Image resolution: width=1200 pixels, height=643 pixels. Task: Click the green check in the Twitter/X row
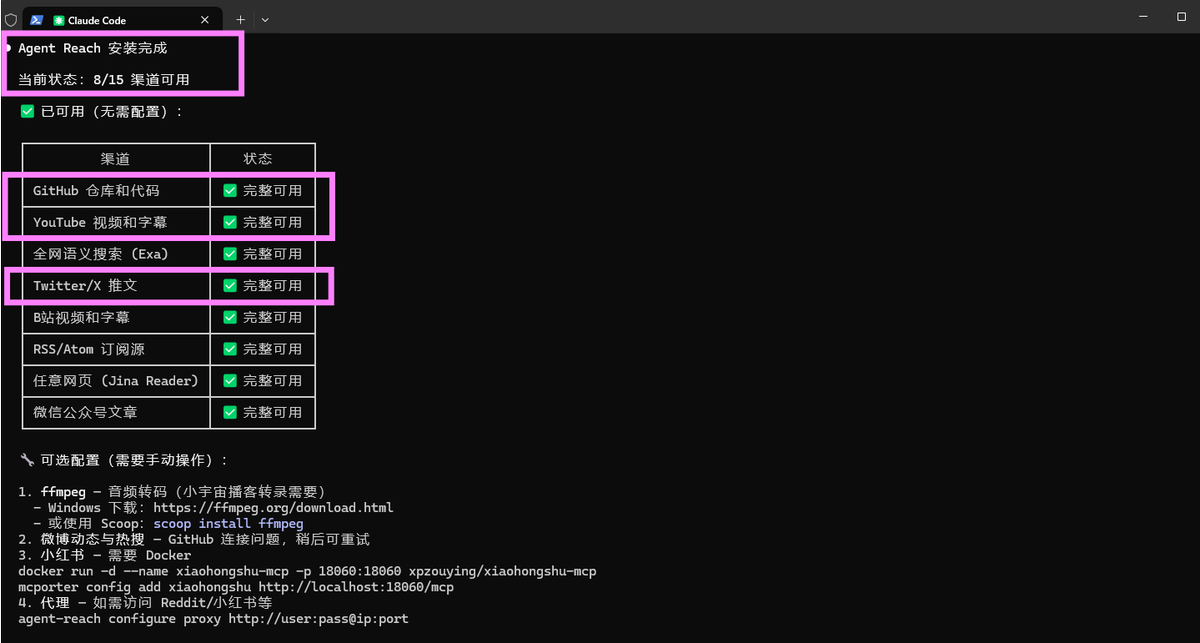(x=230, y=285)
